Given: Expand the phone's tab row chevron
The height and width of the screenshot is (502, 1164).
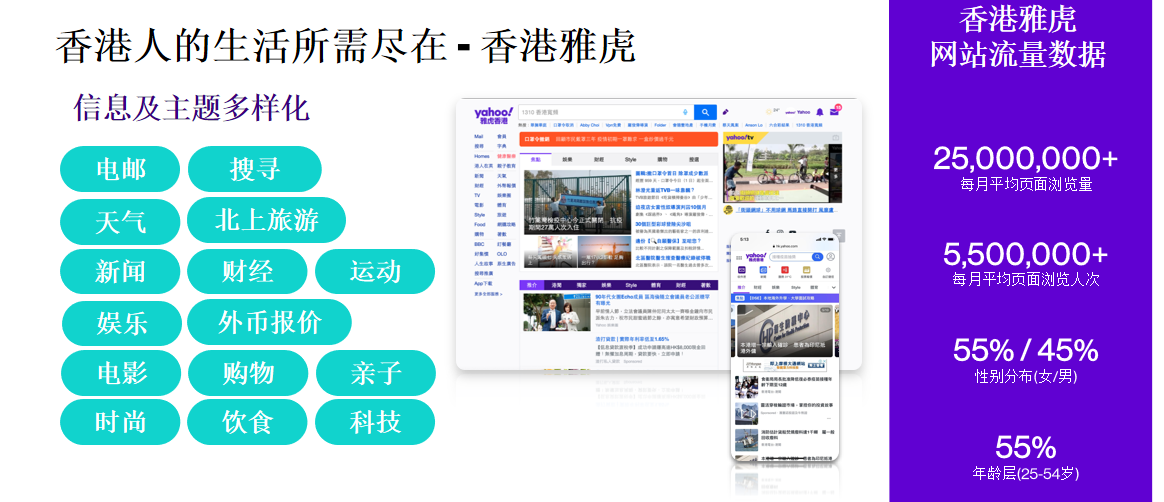Looking at the screenshot, I should (x=834, y=287).
